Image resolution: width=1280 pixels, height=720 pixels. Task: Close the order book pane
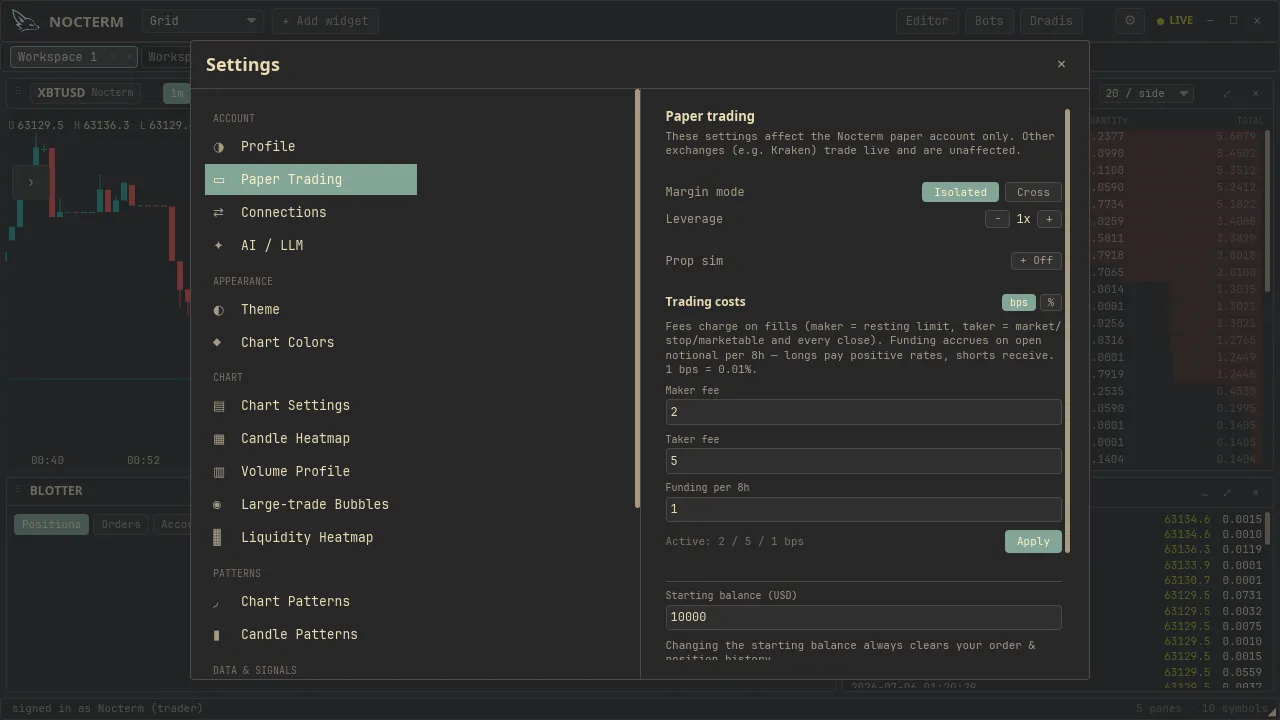pos(1257,94)
